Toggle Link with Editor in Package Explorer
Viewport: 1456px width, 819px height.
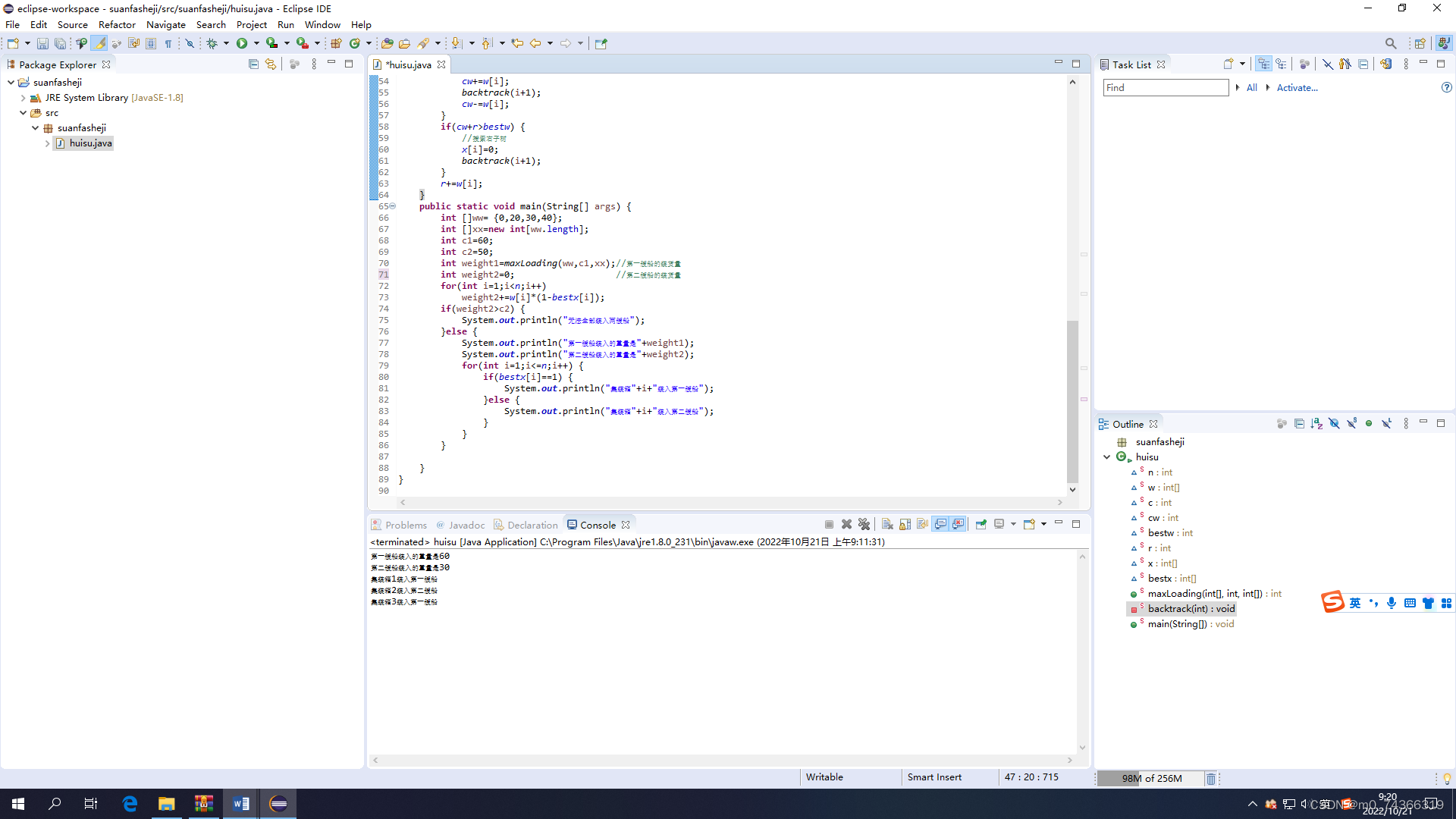pos(271,64)
